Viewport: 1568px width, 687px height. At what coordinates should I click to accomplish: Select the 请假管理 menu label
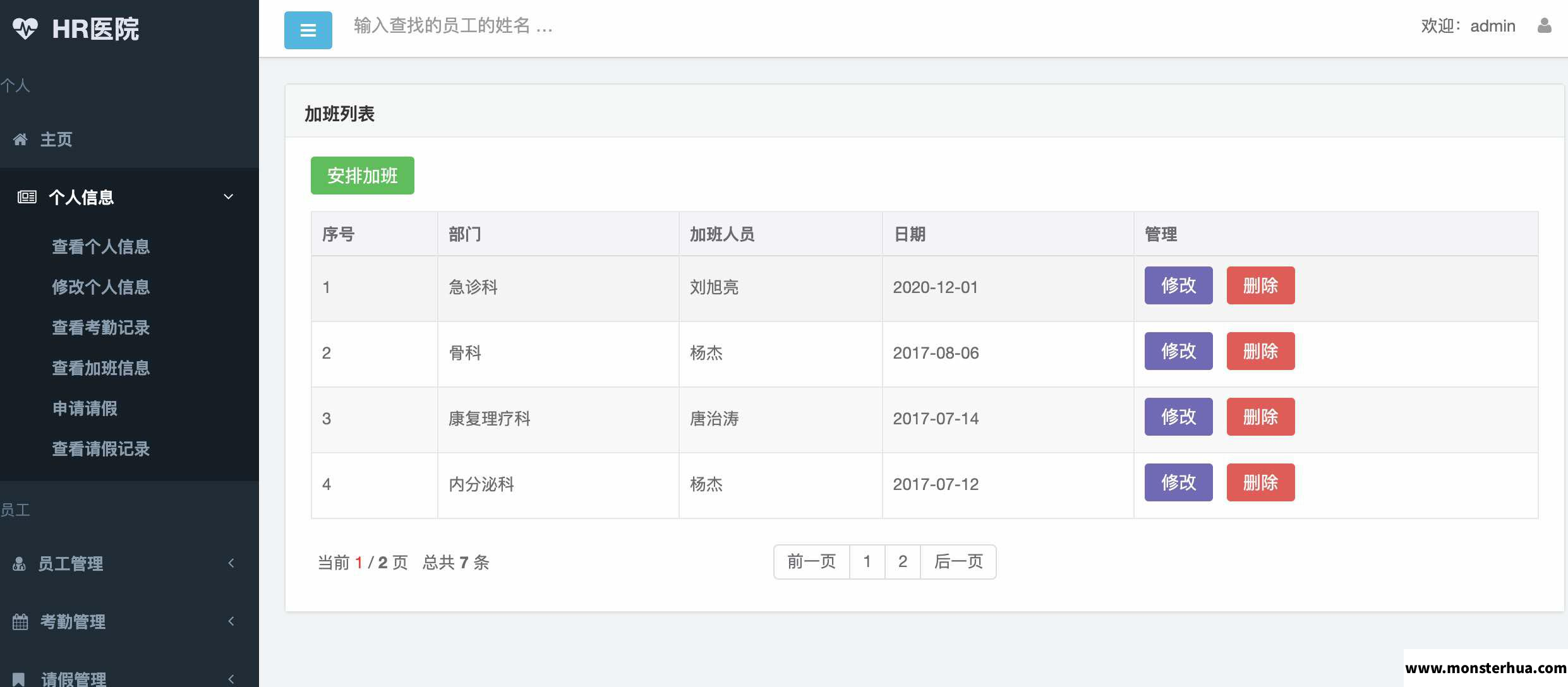(x=73, y=679)
